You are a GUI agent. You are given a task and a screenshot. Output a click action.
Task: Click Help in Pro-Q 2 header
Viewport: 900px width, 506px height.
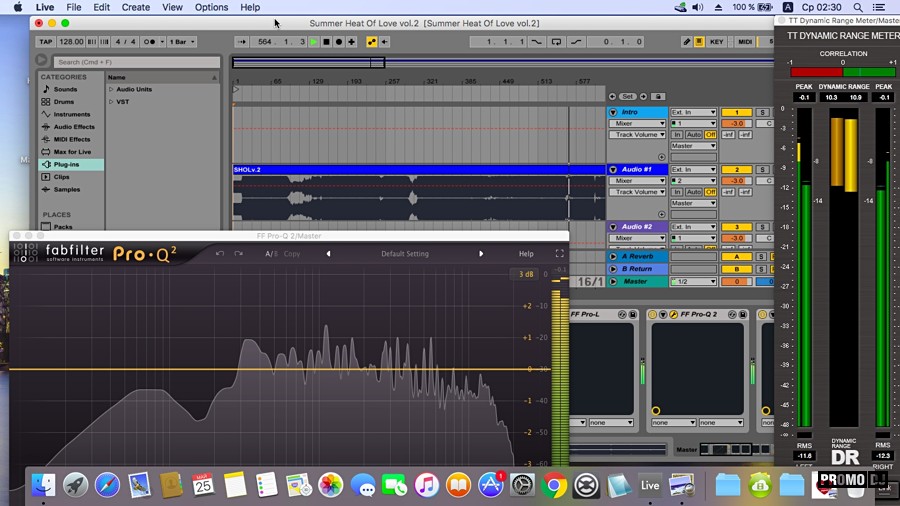pos(526,254)
